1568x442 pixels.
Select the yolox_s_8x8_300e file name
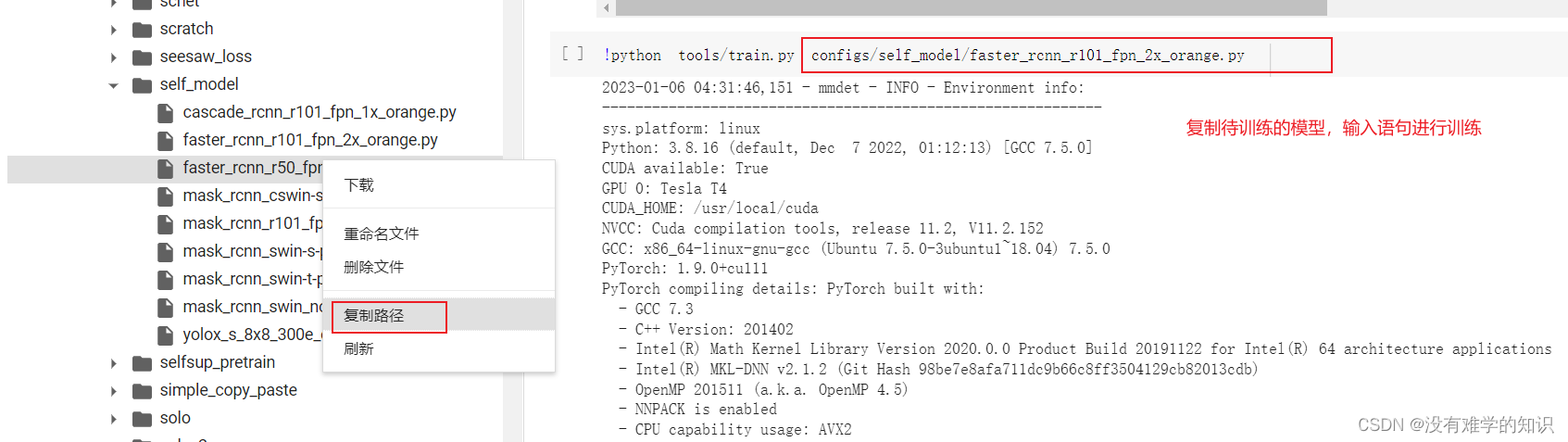tap(252, 335)
